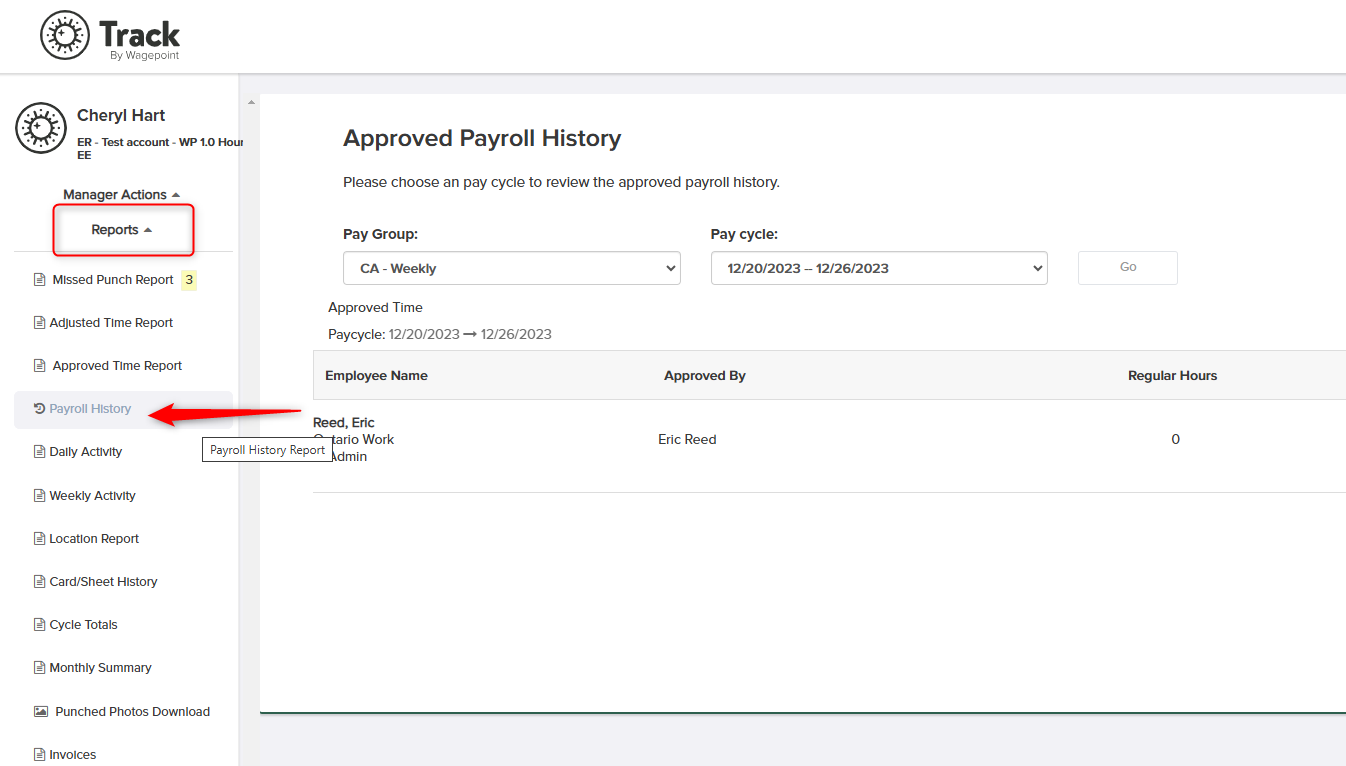
Task: Open the Adjusted Time Report
Action: click(x=111, y=323)
